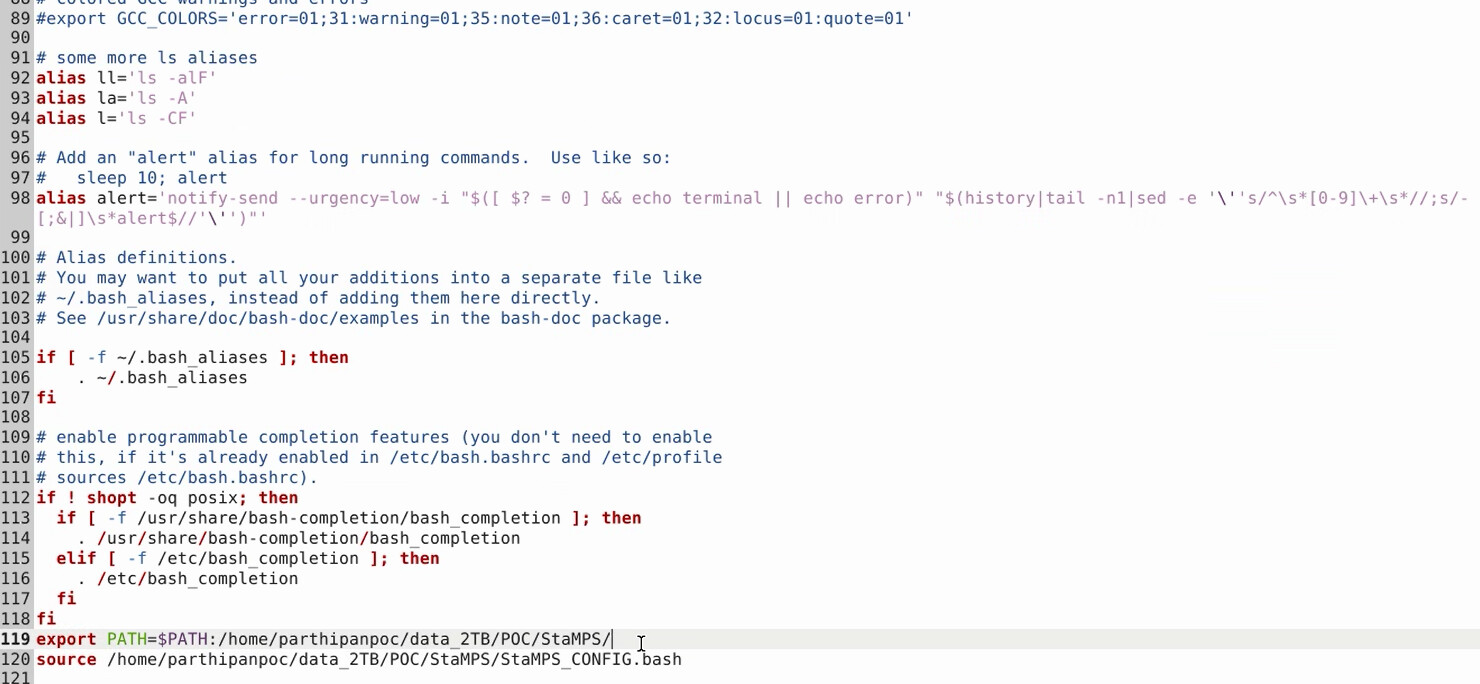
Task: Click the 'fi' keyword on line 107
Action: [x=46, y=398]
